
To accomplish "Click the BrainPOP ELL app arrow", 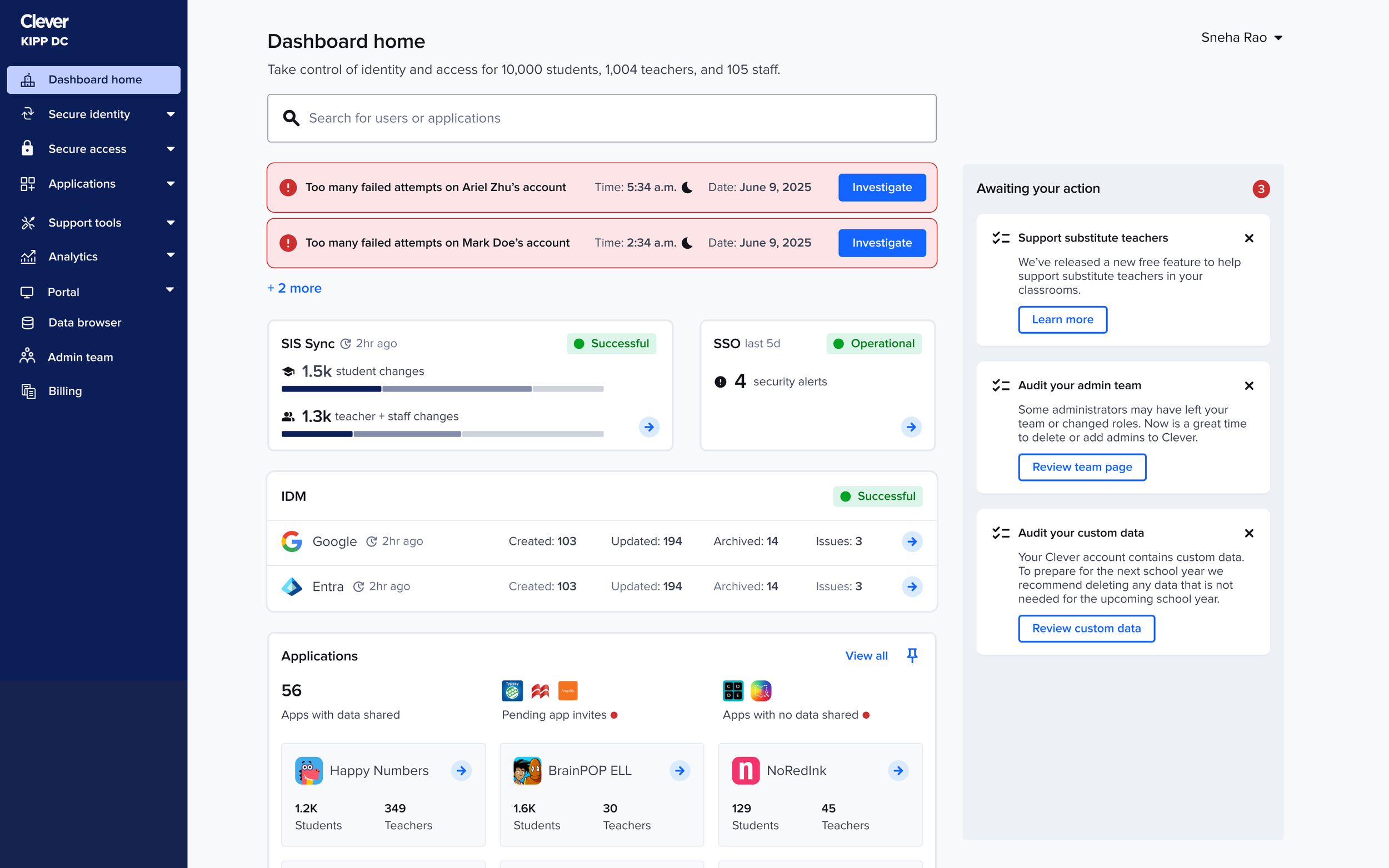I will coord(679,770).
